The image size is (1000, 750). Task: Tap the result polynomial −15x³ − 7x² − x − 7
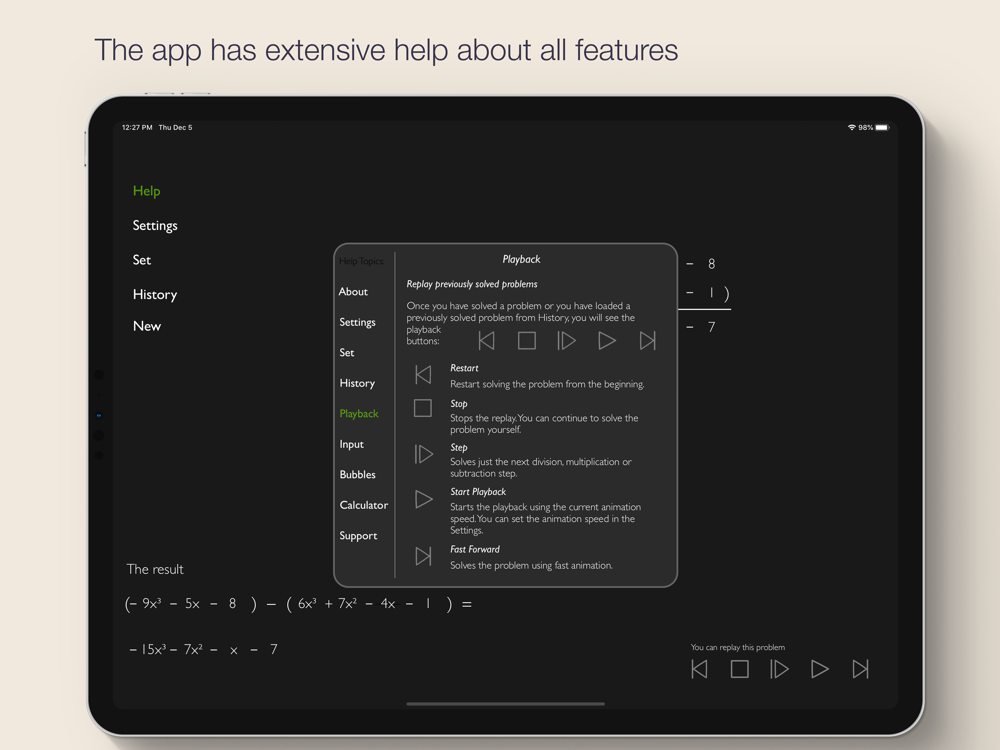click(x=204, y=650)
